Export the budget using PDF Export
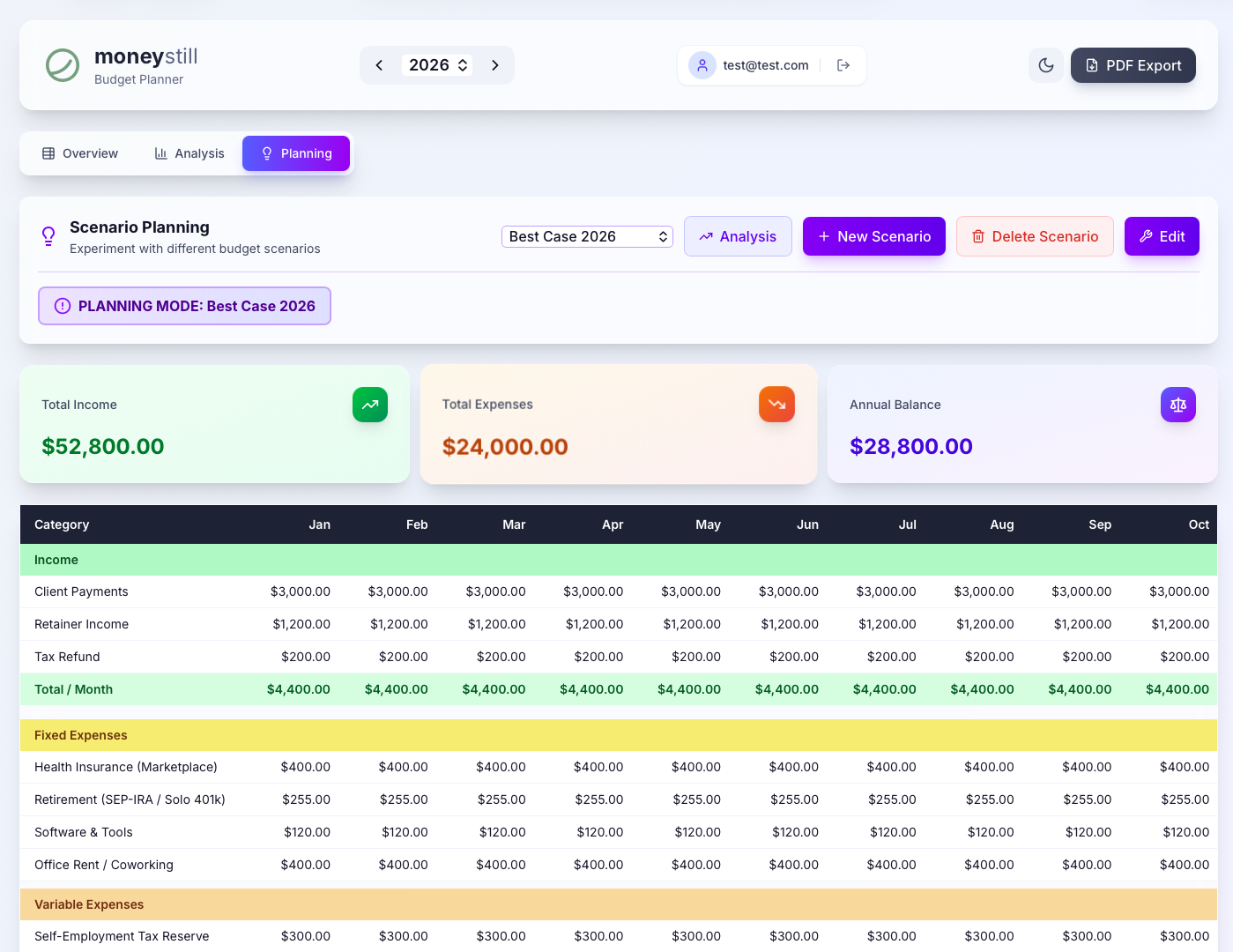The height and width of the screenshot is (952, 1233). click(1133, 65)
